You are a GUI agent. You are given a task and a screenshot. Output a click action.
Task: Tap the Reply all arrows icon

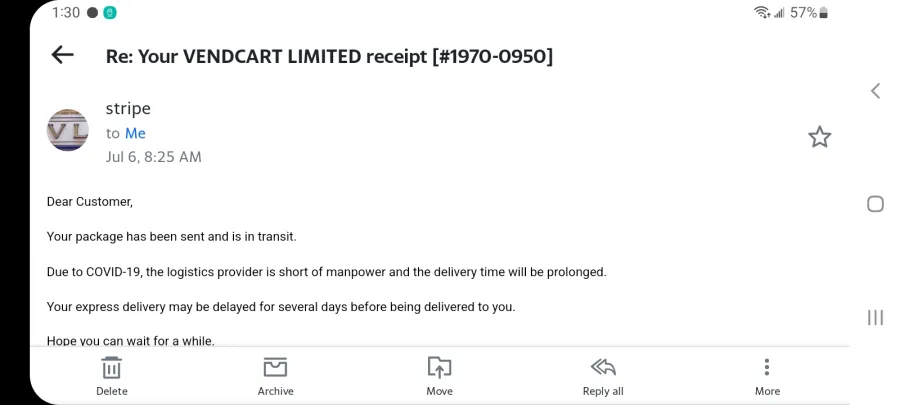pos(603,367)
